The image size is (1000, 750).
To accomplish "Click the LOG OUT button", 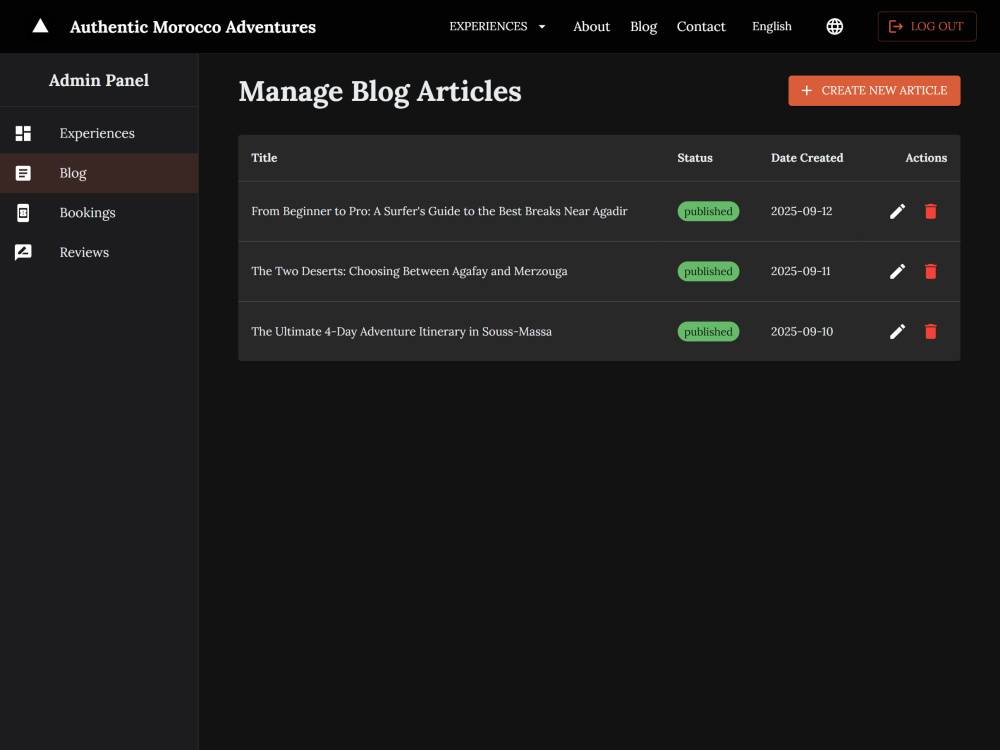I will pos(927,26).
